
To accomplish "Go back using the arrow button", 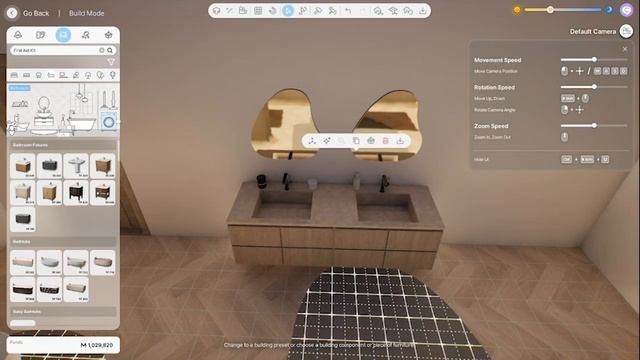I will (x=12, y=13).
